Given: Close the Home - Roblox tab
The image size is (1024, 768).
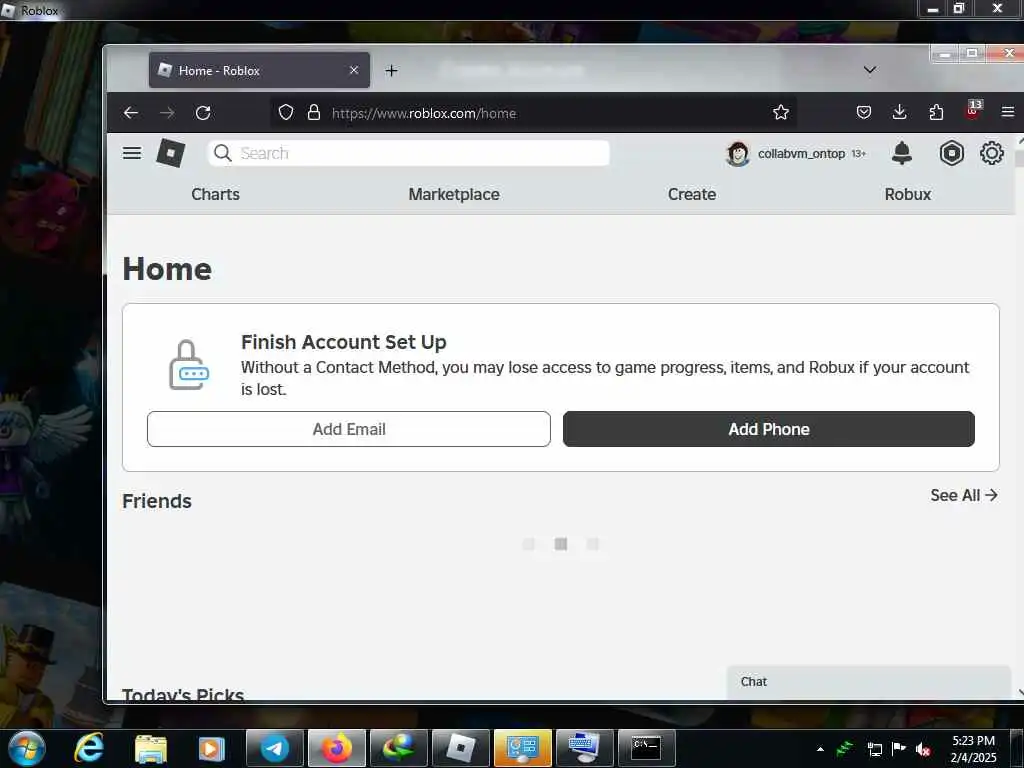Looking at the screenshot, I should point(353,70).
